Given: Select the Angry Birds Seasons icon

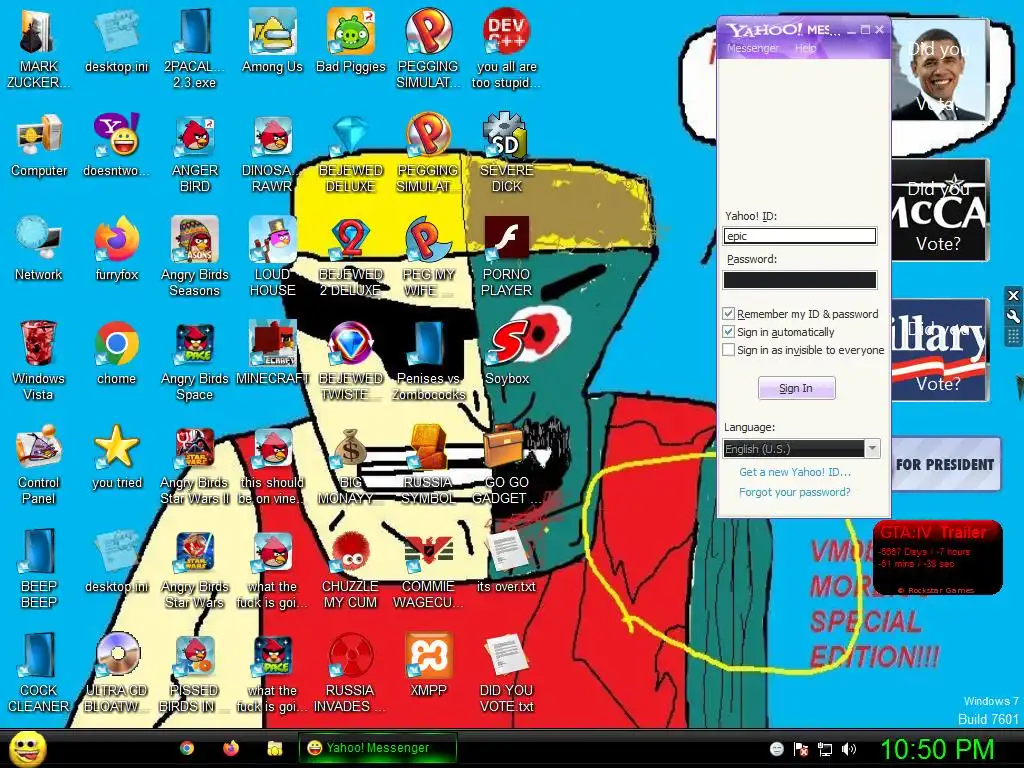Looking at the screenshot, I should 195,257.
